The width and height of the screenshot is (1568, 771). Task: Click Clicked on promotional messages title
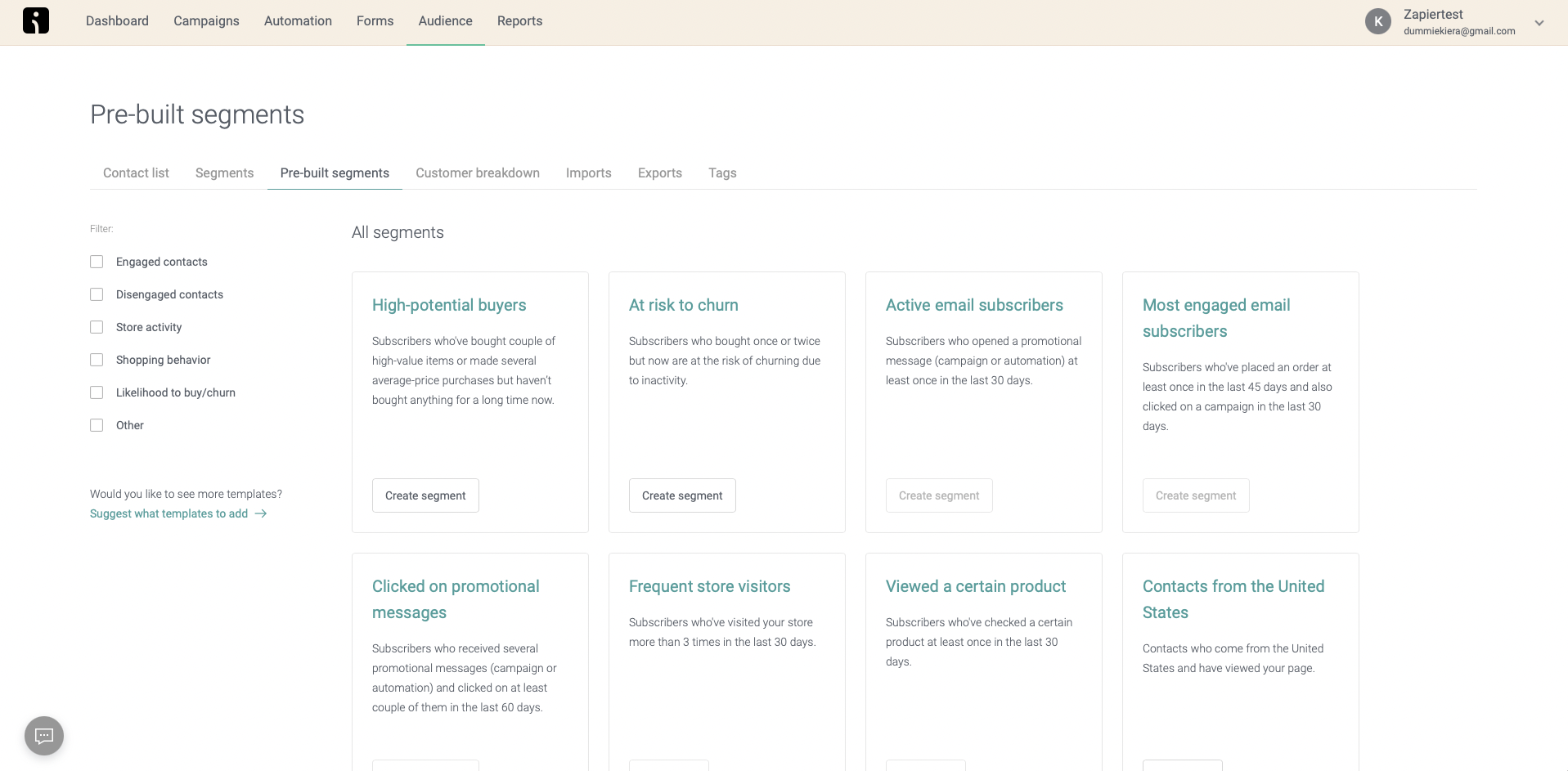pos(456,599)
